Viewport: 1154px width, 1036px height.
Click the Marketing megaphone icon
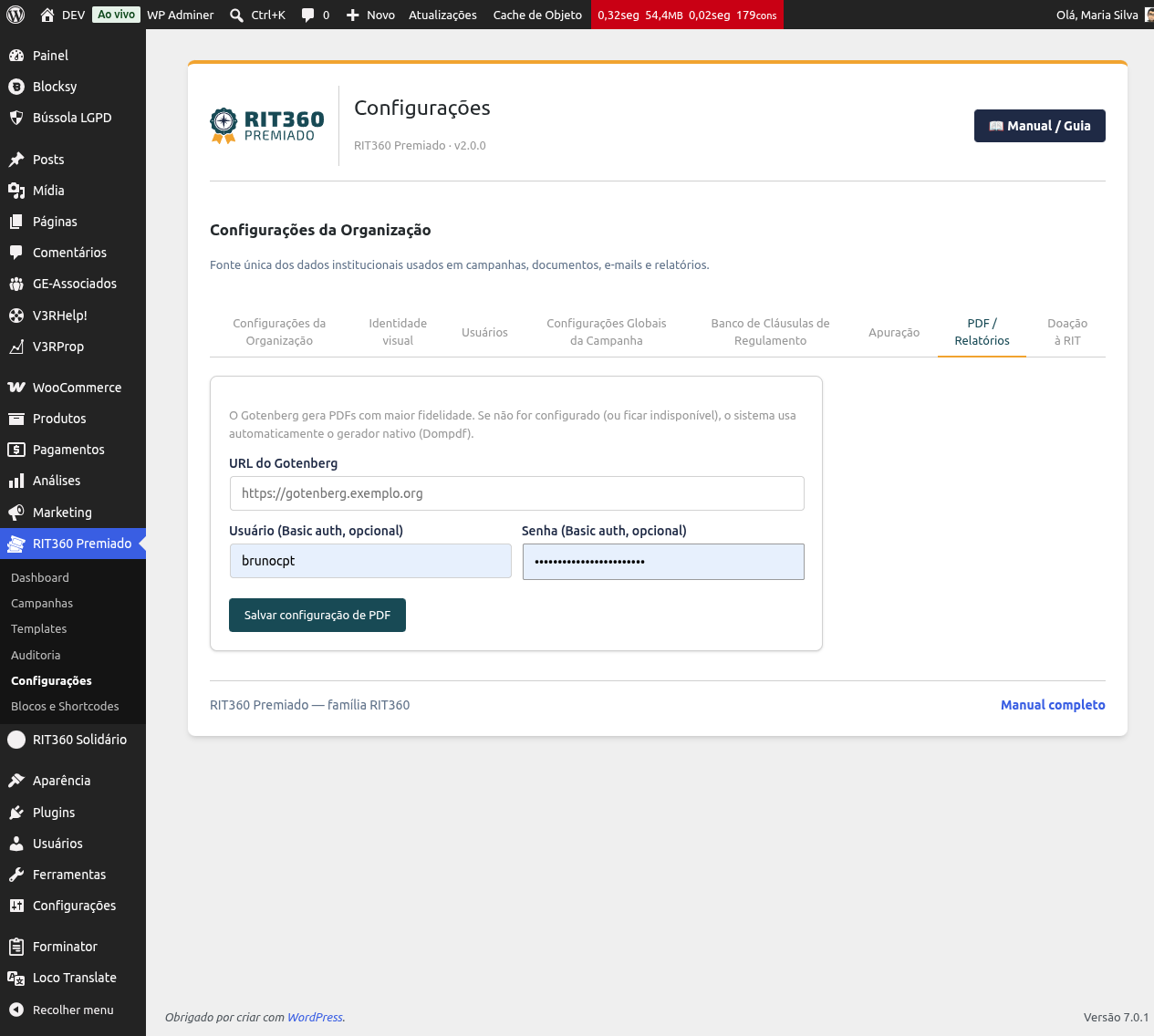(x=16, y=513)
